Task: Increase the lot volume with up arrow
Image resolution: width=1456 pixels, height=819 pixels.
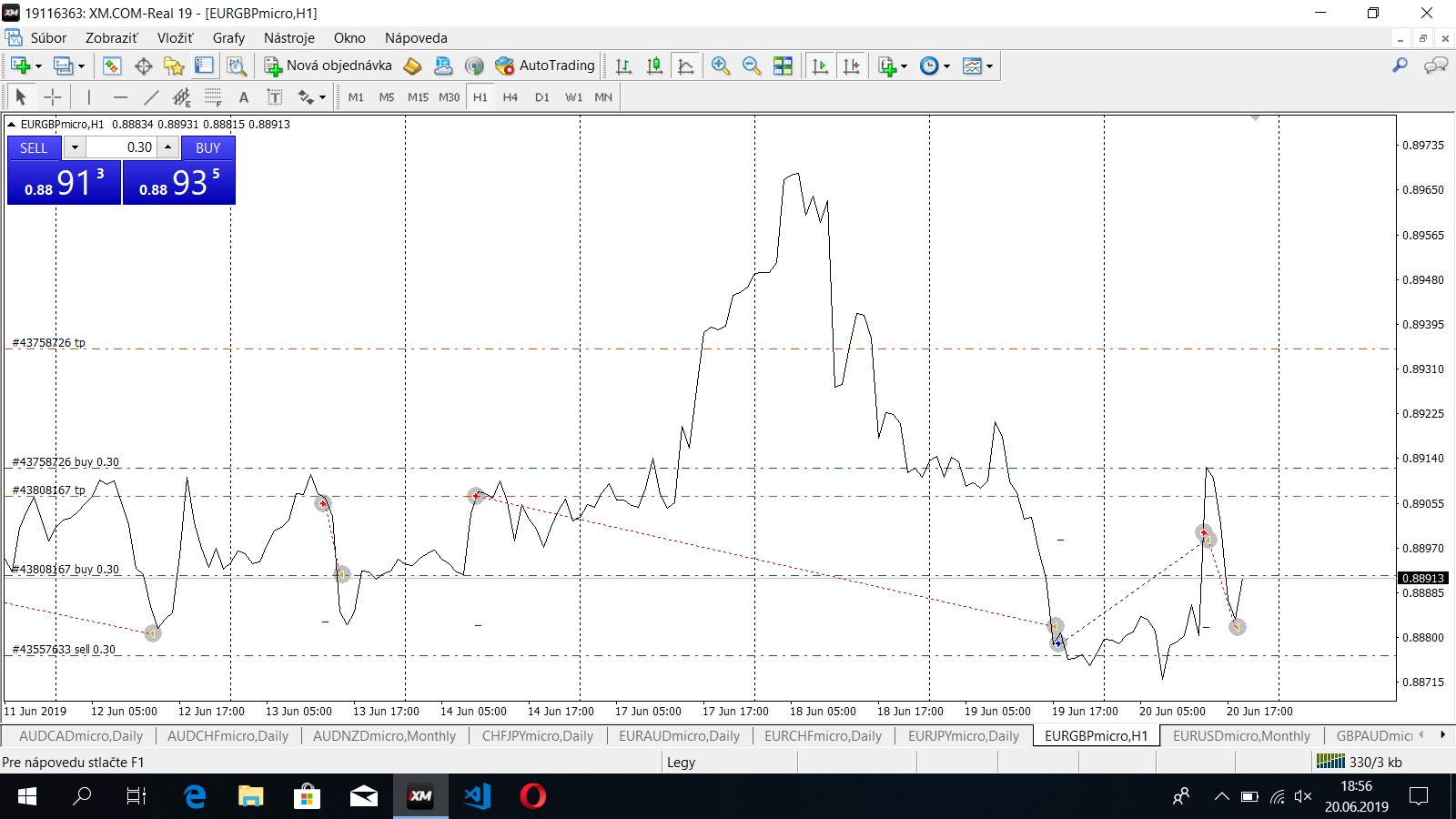Action: tap(167, 147)
